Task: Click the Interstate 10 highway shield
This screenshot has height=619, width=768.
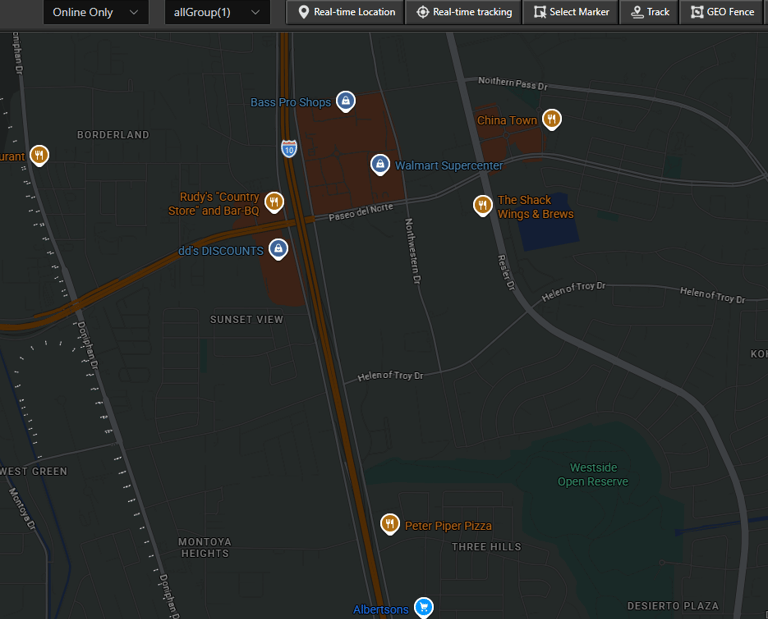Action: click(x=289, y=149)
